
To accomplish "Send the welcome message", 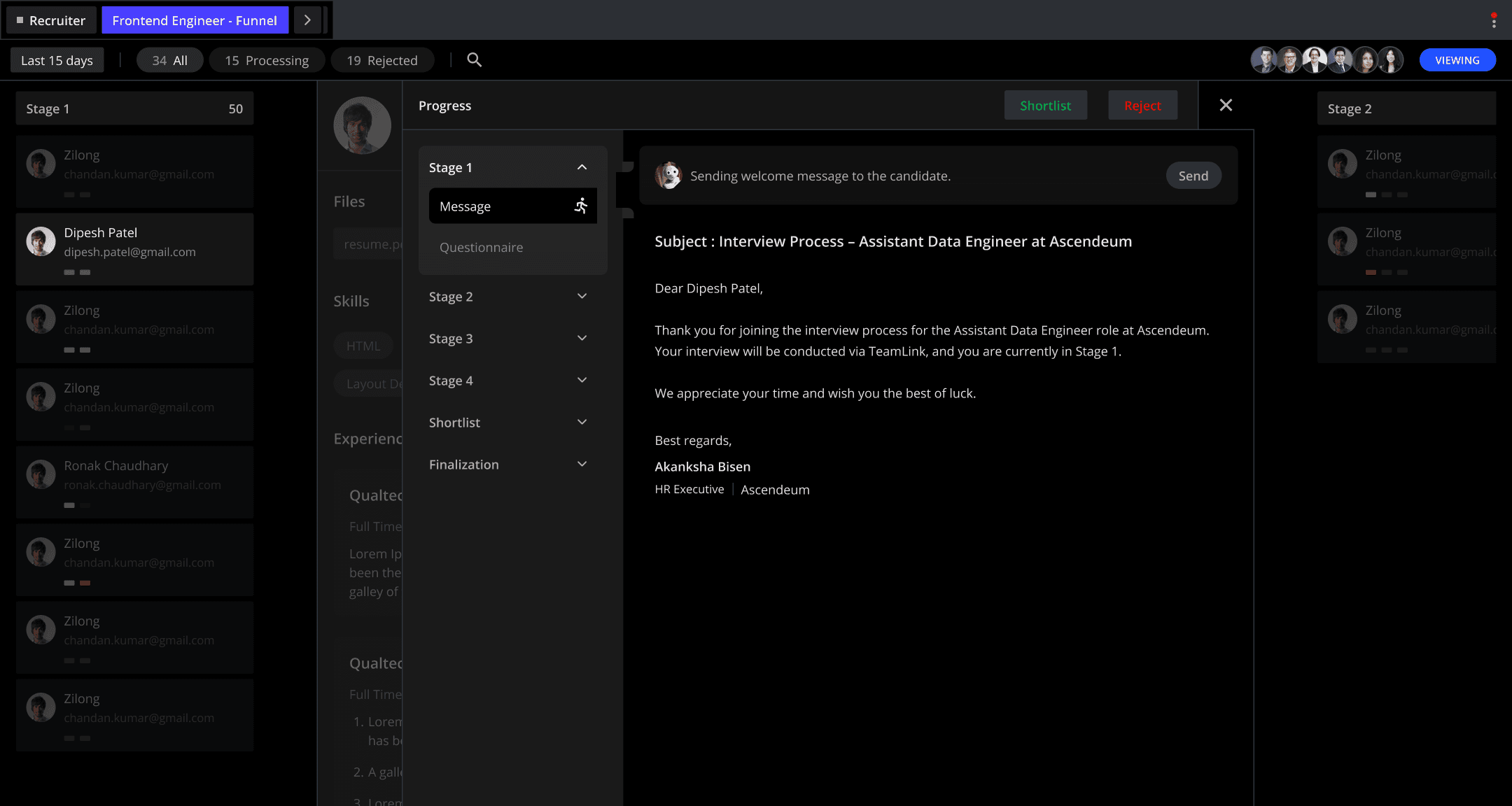I will click(x=1193, y=176).
